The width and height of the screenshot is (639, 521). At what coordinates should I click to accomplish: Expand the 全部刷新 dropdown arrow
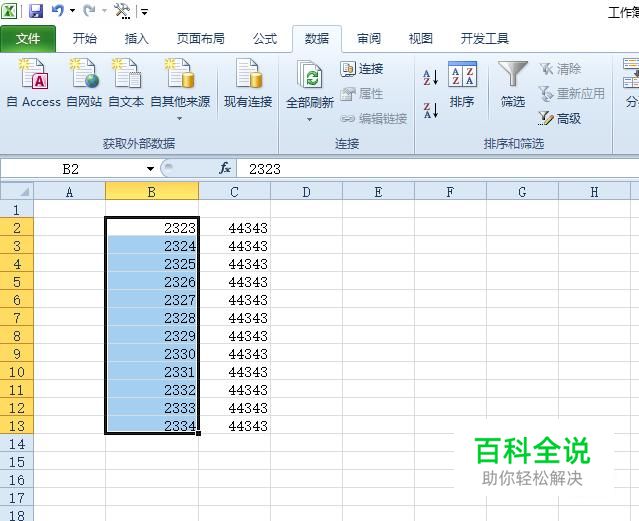pos(310,119)
